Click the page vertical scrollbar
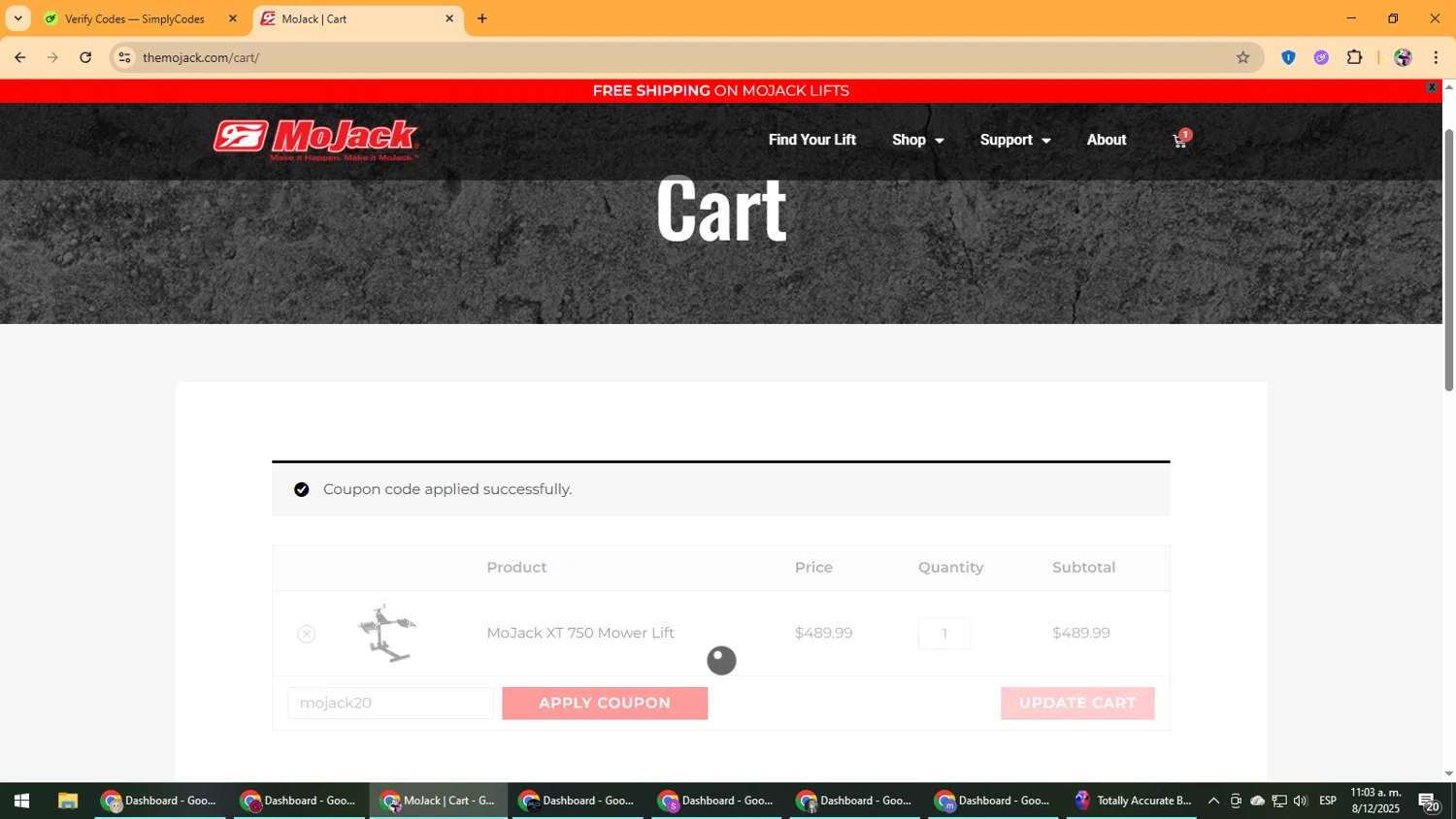 [x=1449, y=259]
